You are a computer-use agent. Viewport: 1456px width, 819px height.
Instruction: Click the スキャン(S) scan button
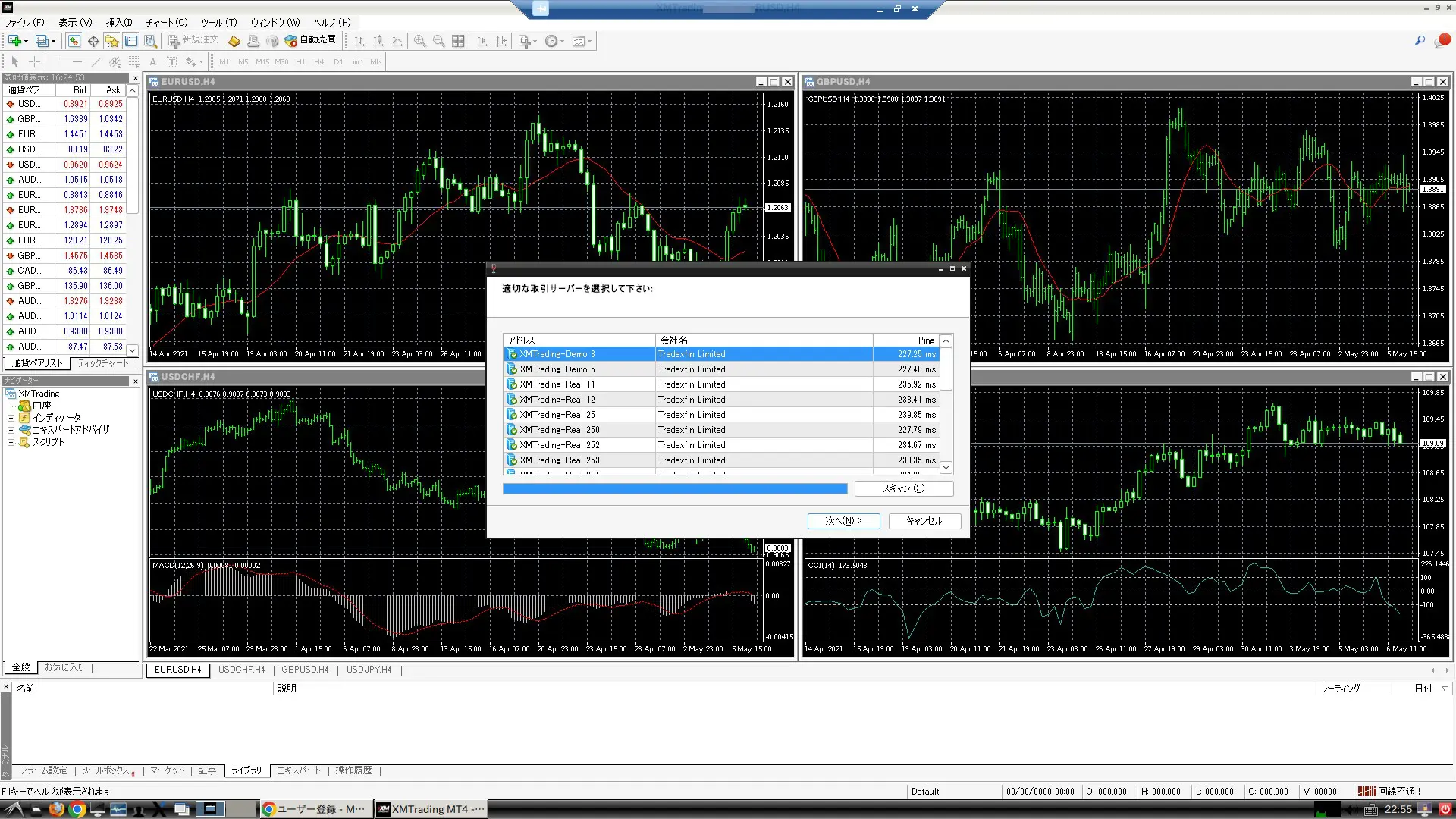tap(903, 488)
